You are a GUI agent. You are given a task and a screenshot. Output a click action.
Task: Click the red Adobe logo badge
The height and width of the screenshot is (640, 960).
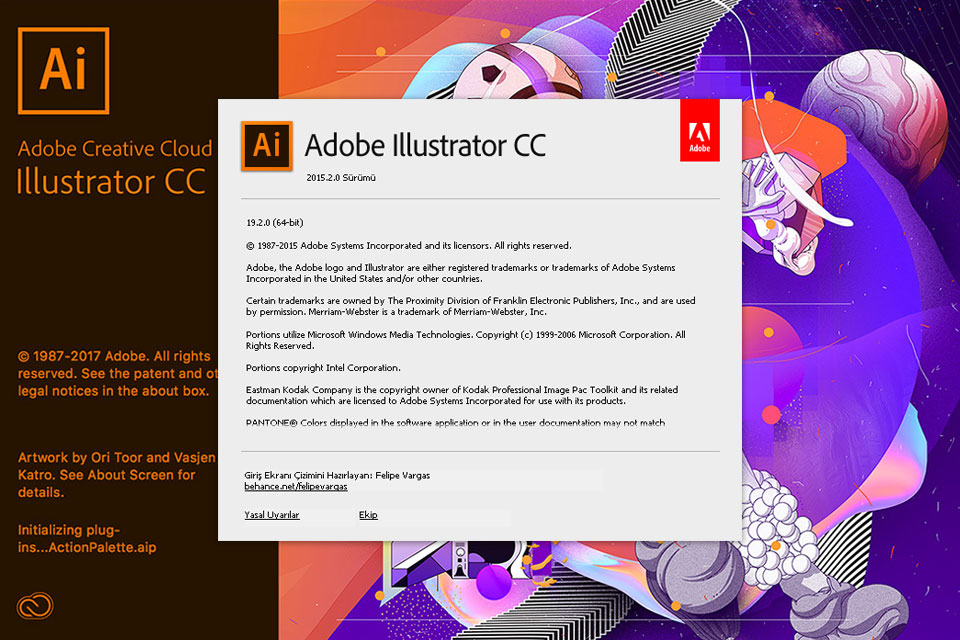699,130
